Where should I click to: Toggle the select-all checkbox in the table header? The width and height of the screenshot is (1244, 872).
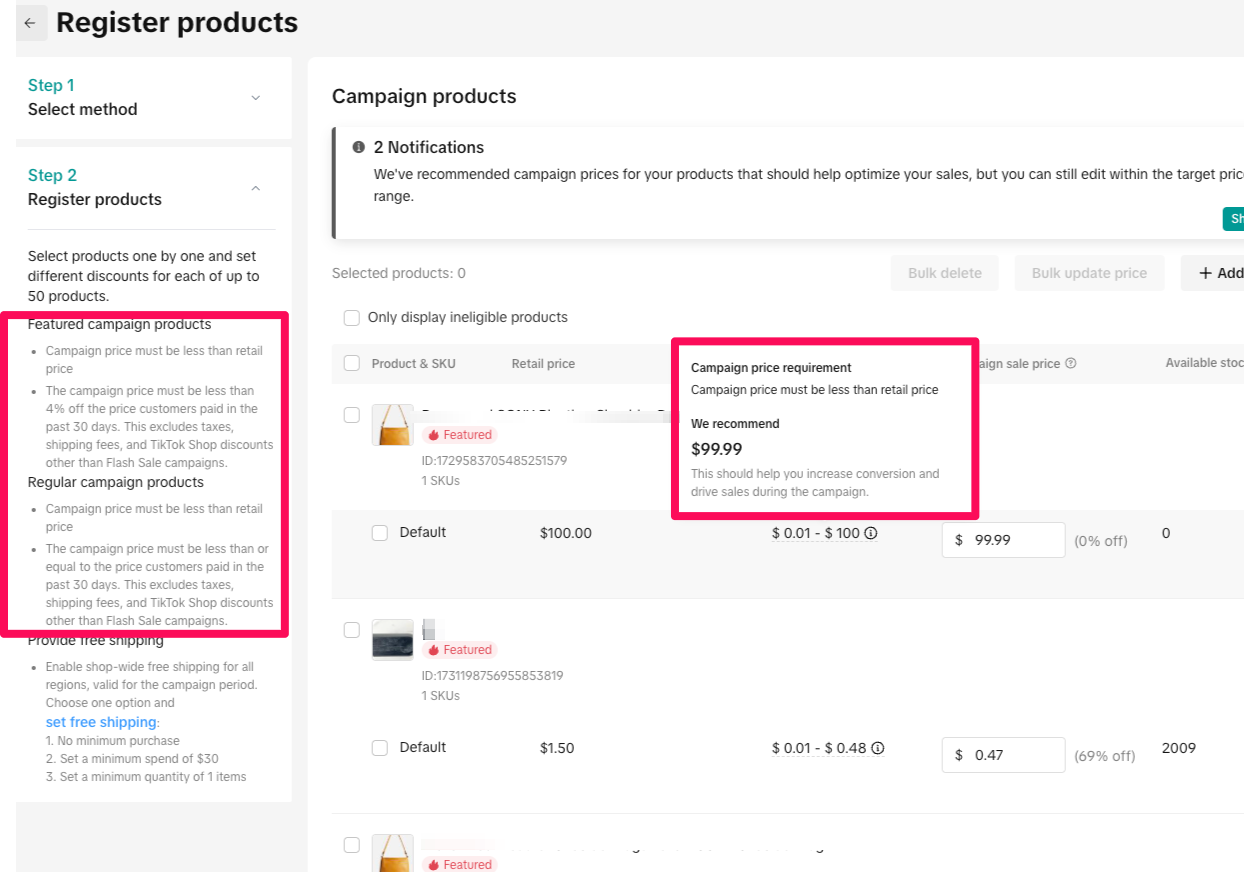click(352, 364)
